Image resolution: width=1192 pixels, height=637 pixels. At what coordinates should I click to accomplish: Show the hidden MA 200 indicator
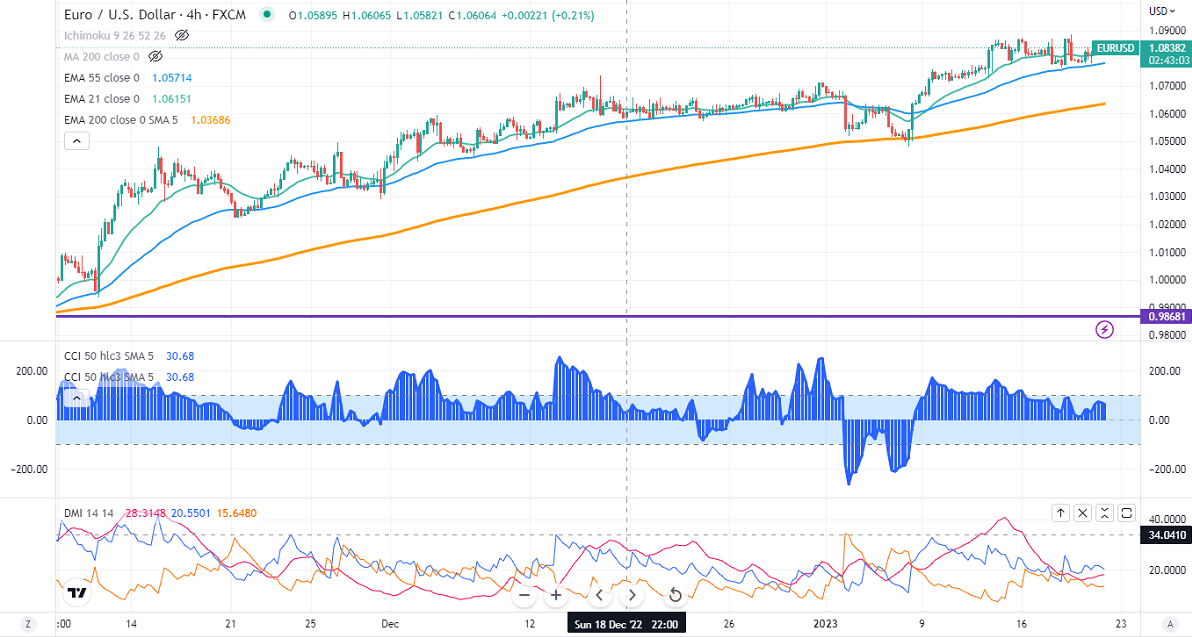pyautogui.click(x=155, y=56)
